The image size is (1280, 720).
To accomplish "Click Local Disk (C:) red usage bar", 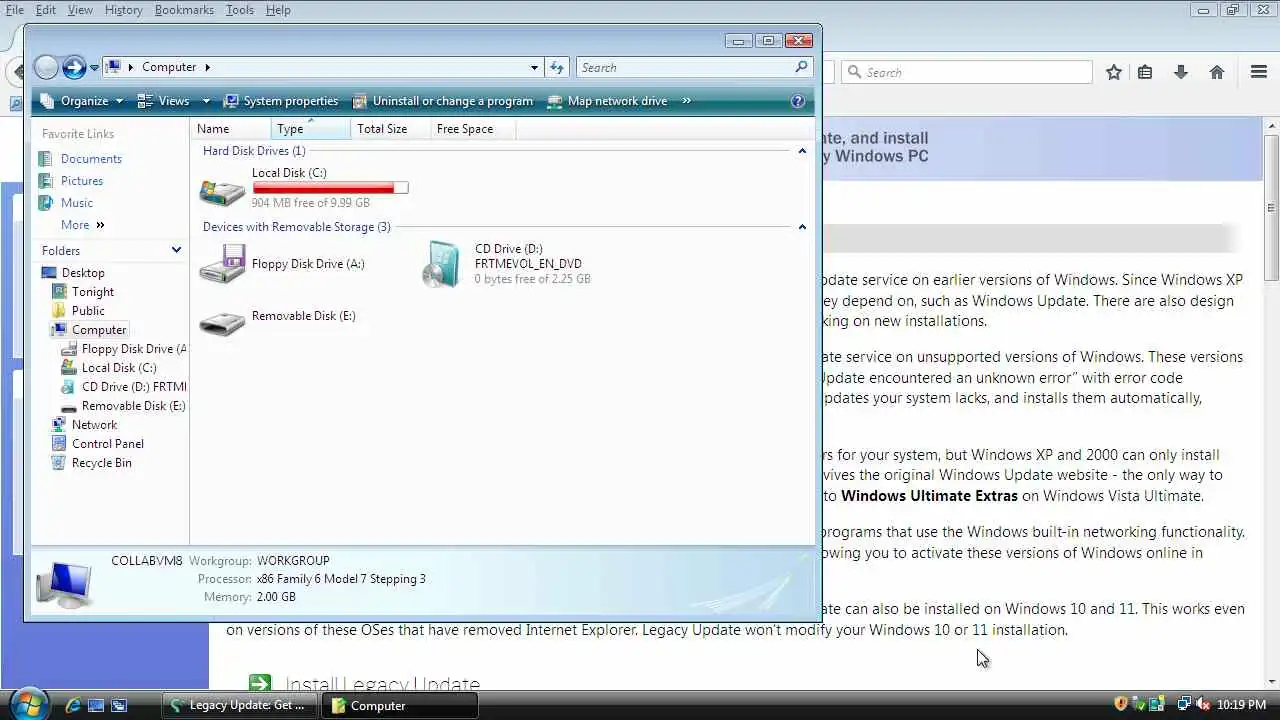I will click(330, 188).
